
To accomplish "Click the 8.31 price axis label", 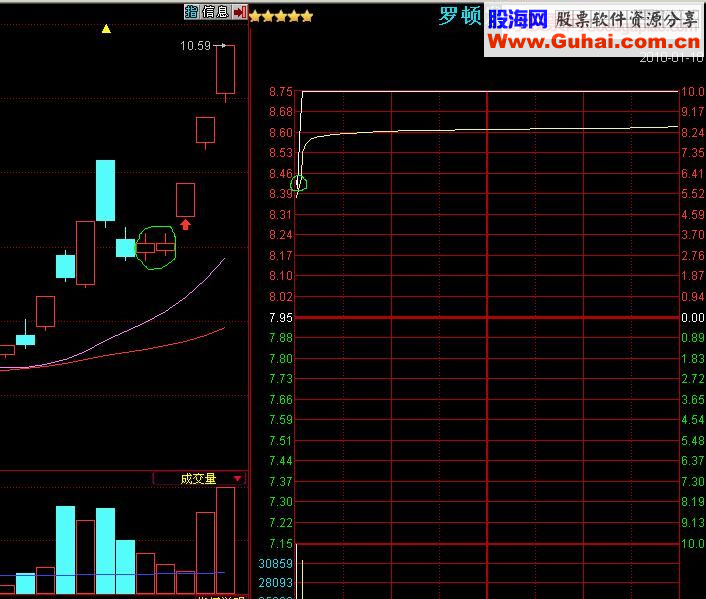I will coord(281,215).
